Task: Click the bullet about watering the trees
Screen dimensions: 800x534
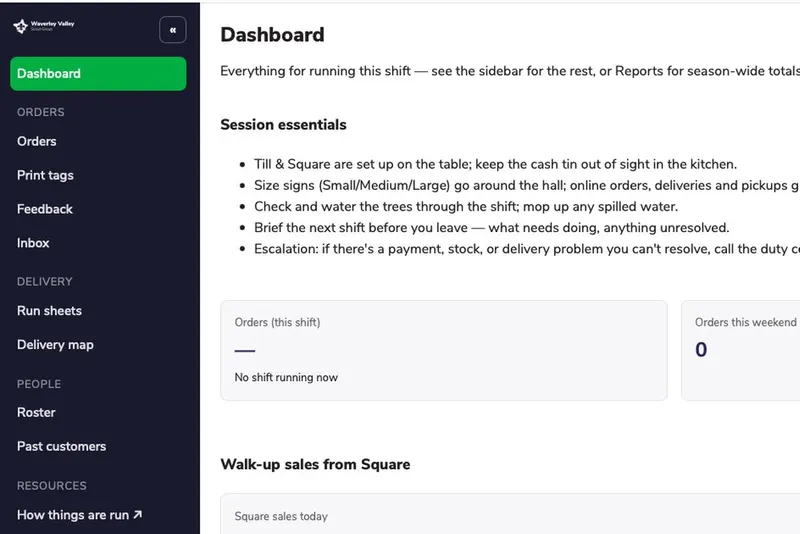Action: (466, 207)
